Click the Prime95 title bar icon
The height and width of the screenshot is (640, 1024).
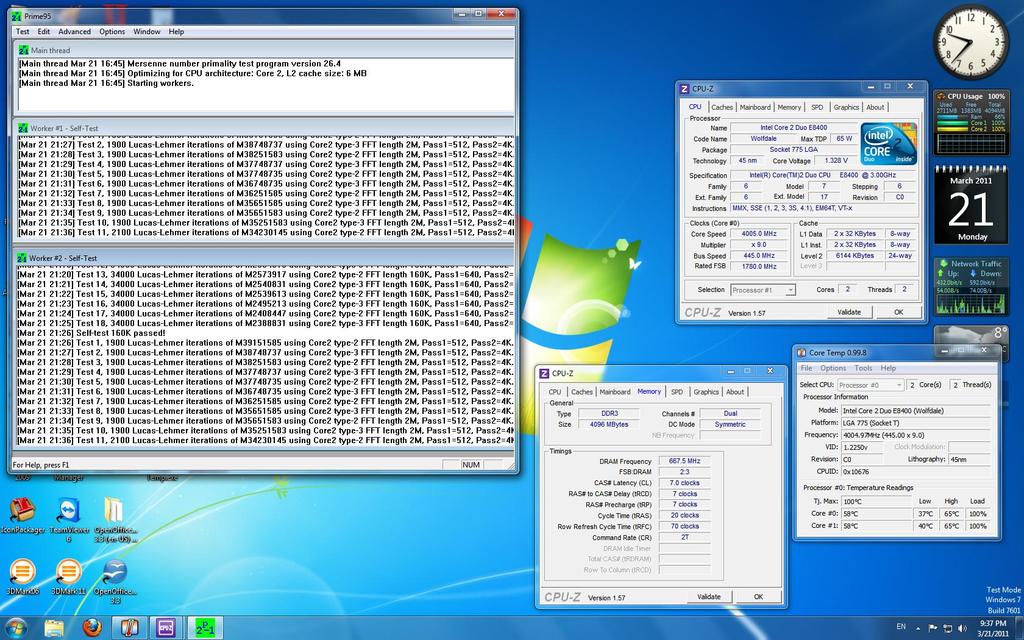[x=17, y=16]
